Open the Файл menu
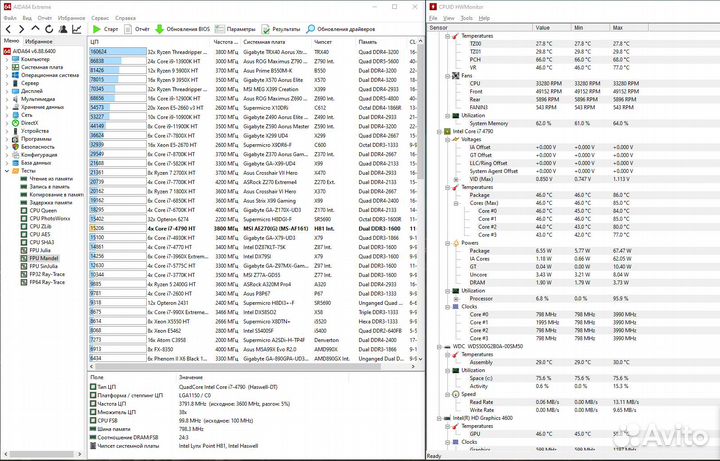 (10, 18)
